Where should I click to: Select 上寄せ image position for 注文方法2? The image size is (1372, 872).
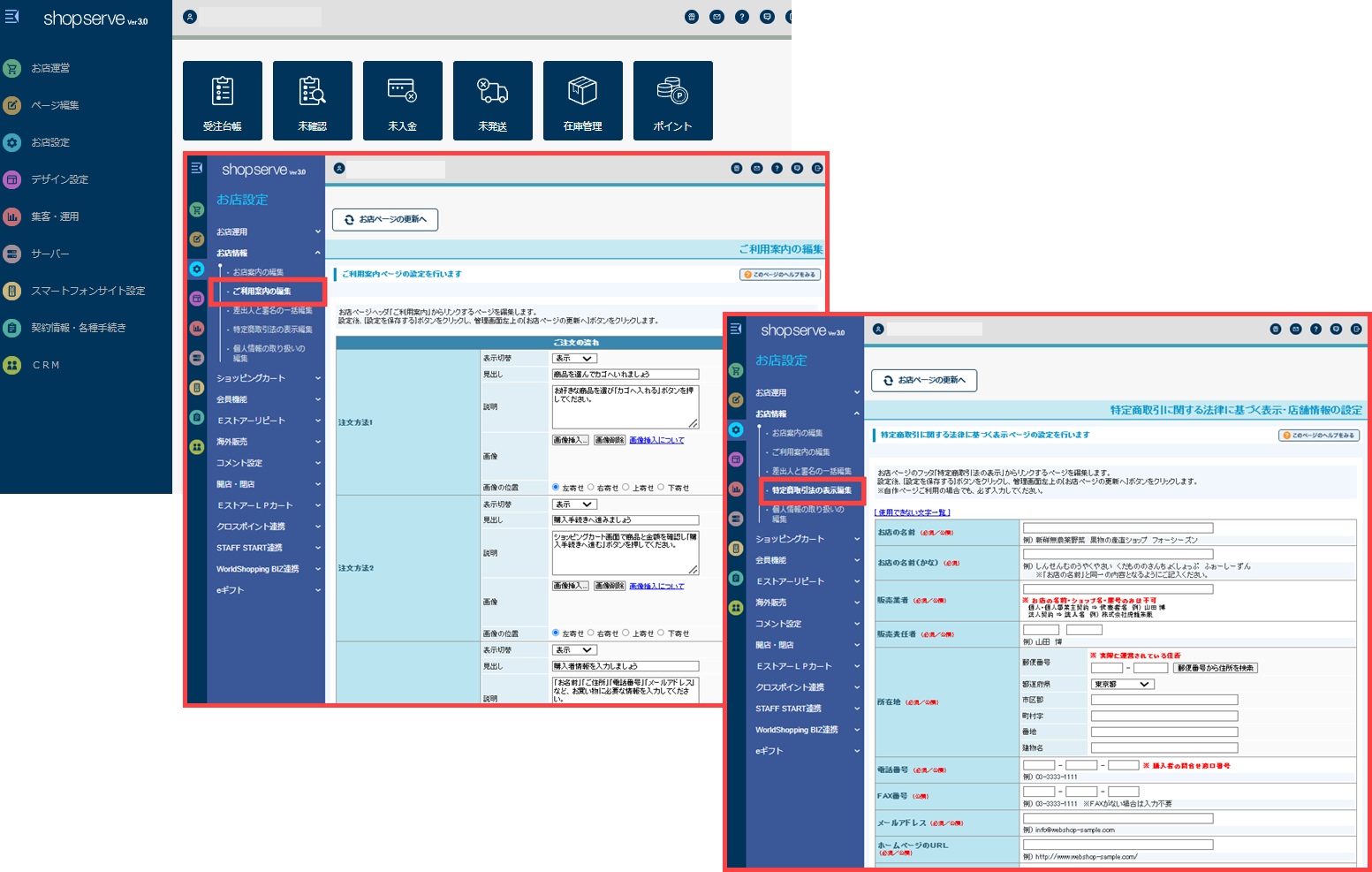pyautogui.click(x=625, y=633)
